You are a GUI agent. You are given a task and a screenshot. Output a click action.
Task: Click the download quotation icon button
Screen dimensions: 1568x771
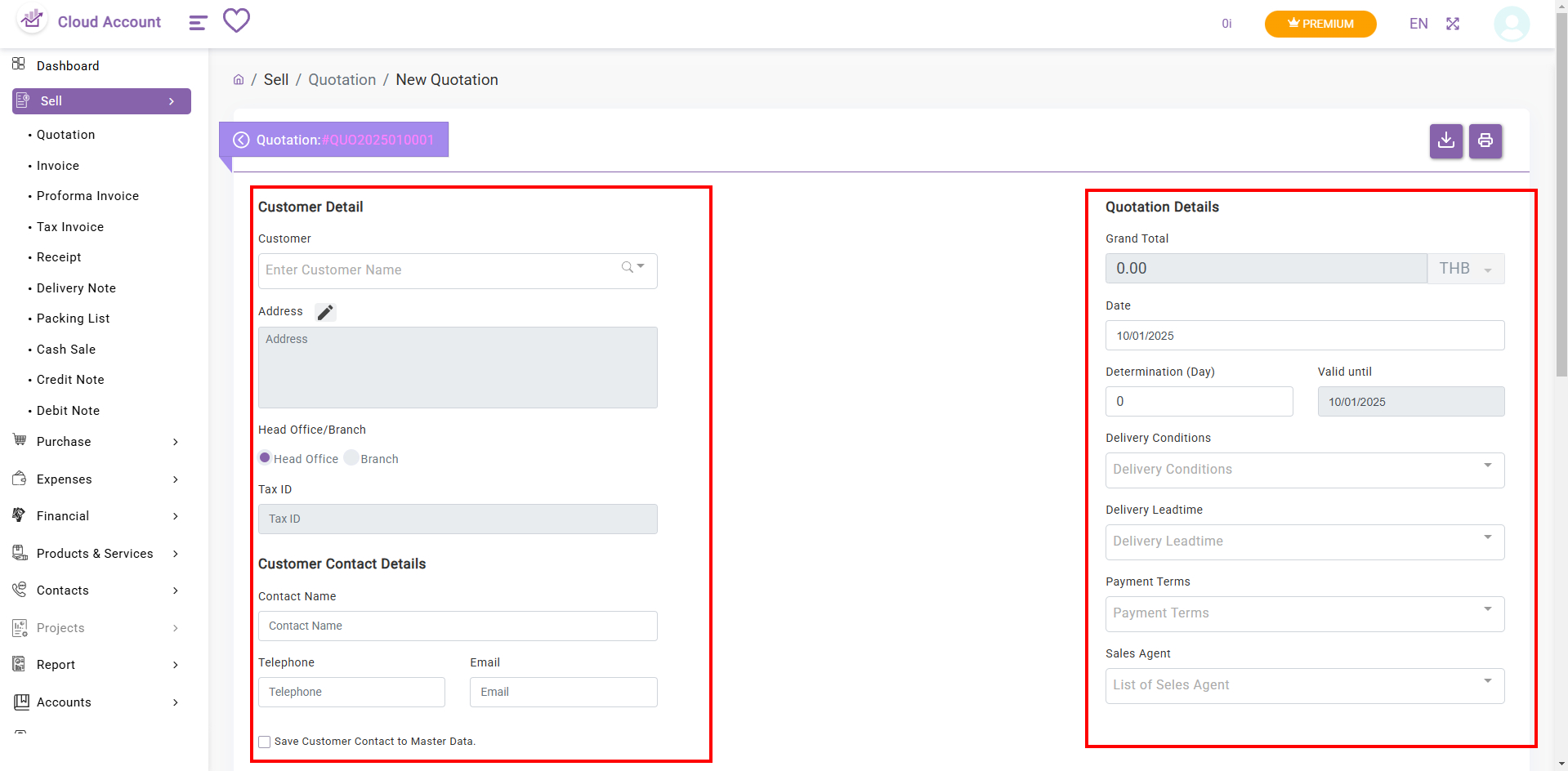point(1445,140)
